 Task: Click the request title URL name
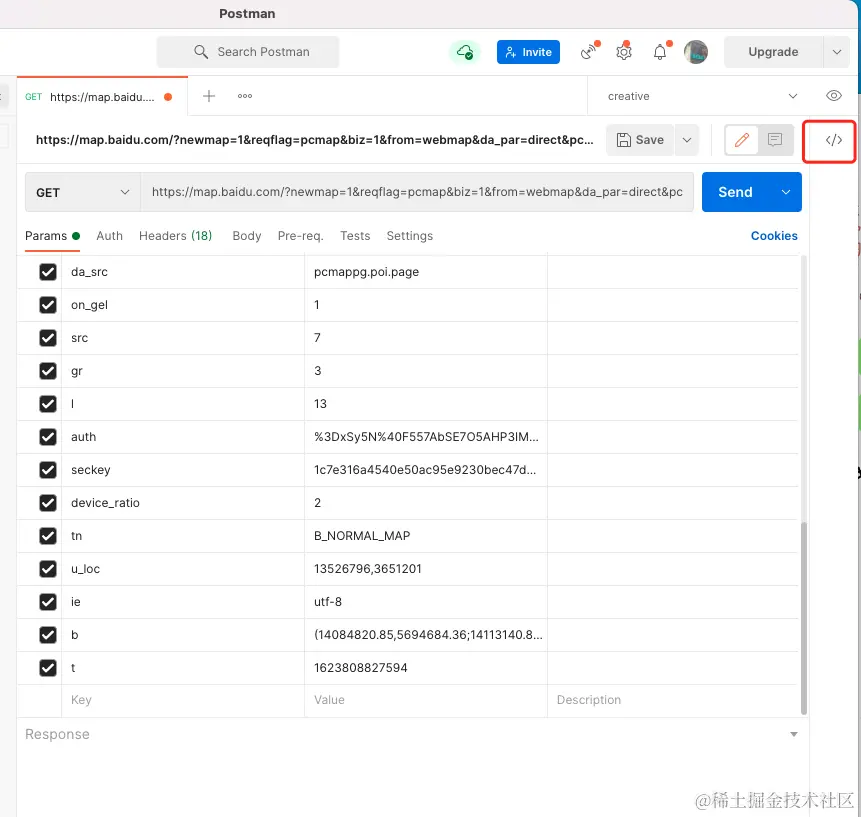coord(315,140)
